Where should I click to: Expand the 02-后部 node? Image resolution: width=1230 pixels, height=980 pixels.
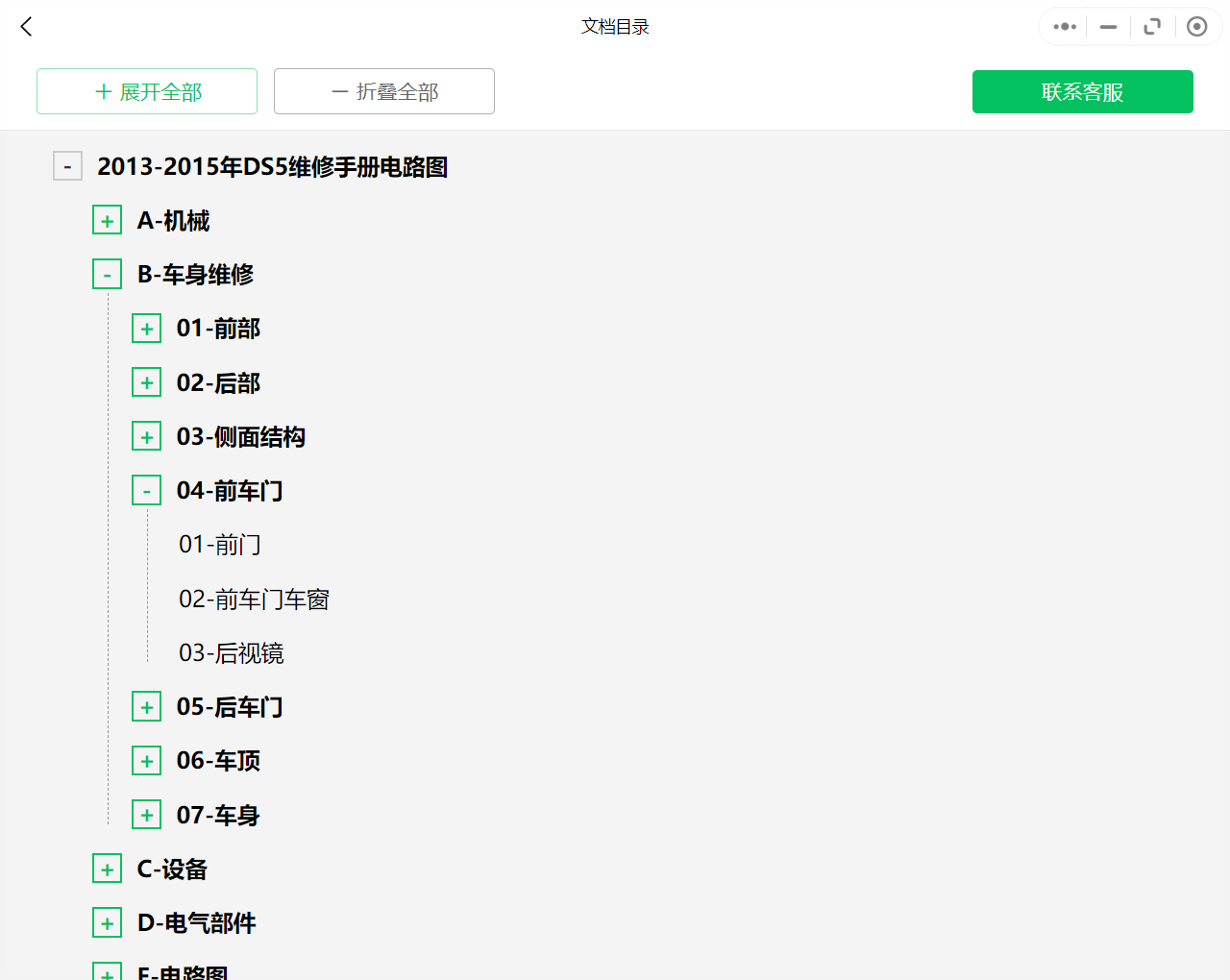(146, 381)
